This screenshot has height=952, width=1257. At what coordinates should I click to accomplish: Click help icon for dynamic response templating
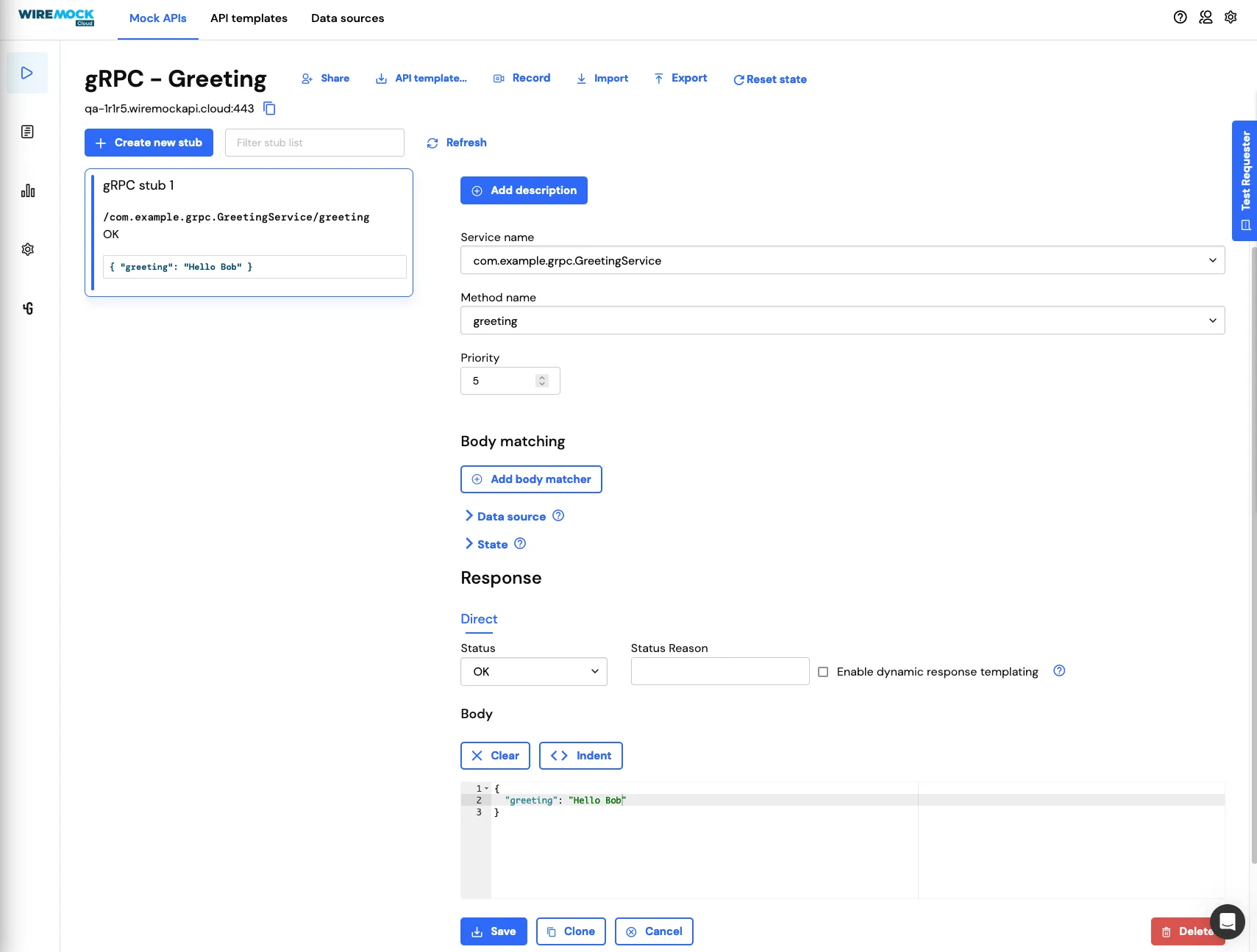[1059, 670]
